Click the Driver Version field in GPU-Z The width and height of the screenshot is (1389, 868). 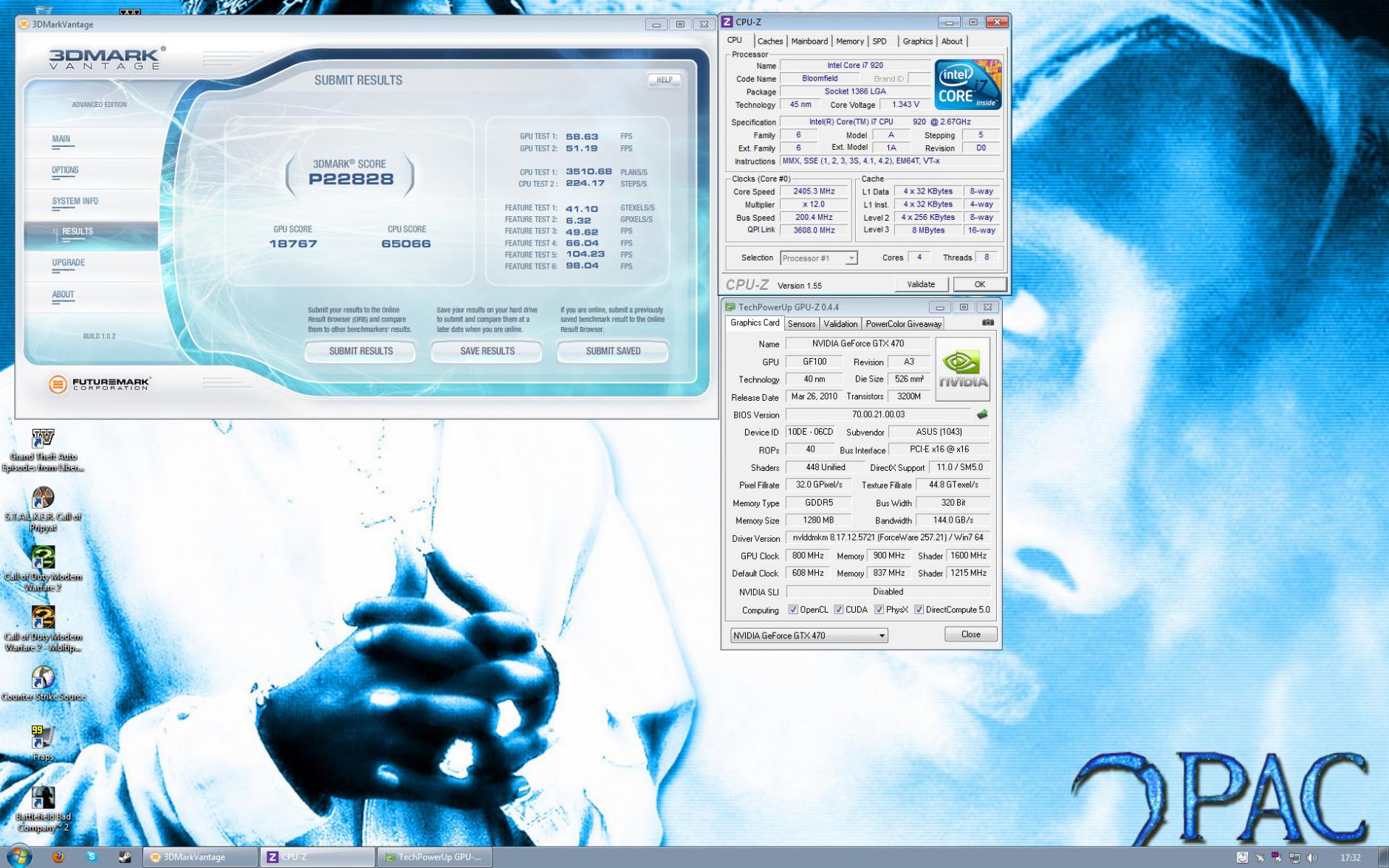[888, 538]
